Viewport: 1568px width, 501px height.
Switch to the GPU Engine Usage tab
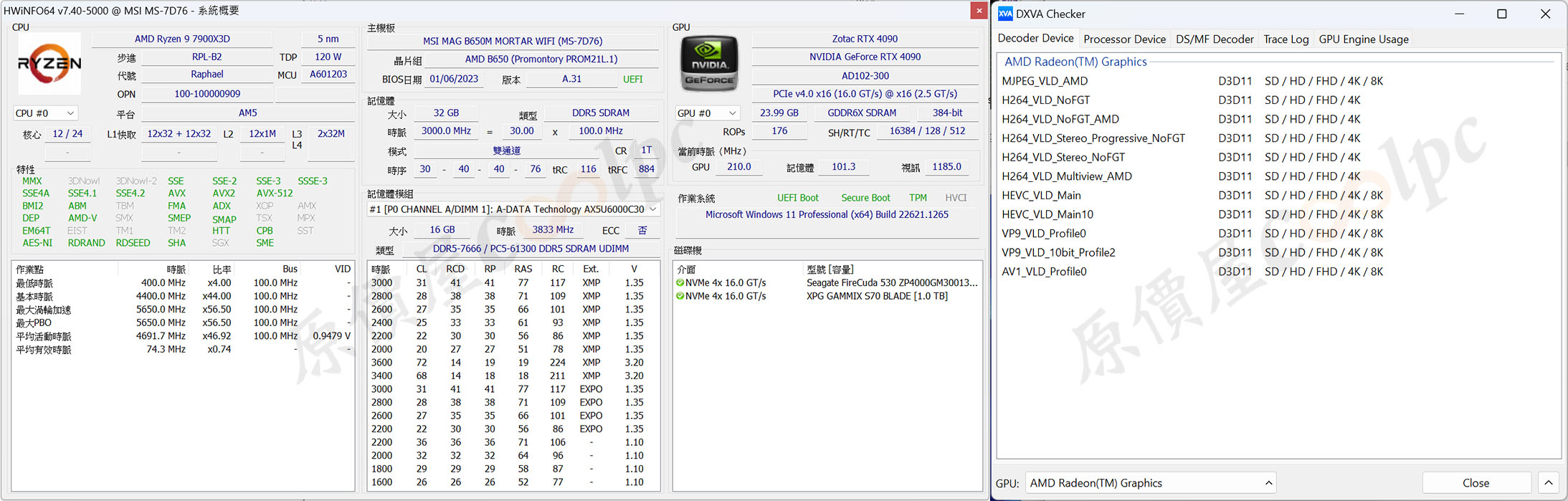(x=1364, y=39)
